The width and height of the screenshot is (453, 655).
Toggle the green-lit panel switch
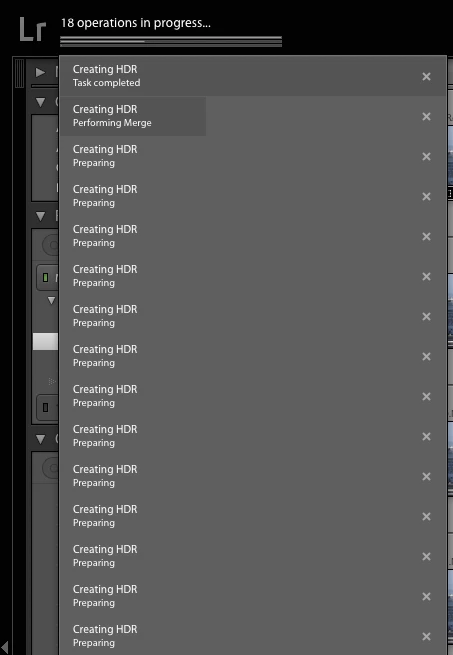46,277
